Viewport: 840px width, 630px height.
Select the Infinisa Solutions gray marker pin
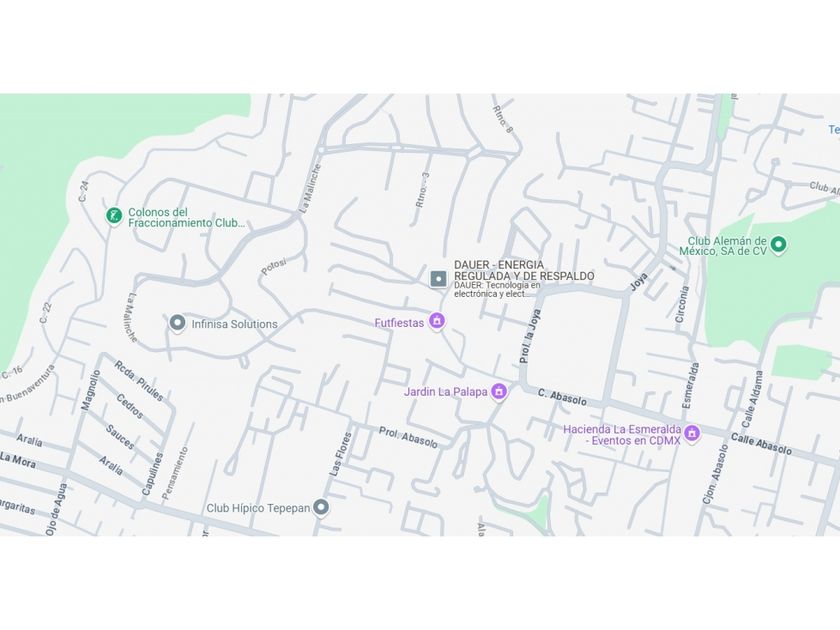[x=177, y=323]
